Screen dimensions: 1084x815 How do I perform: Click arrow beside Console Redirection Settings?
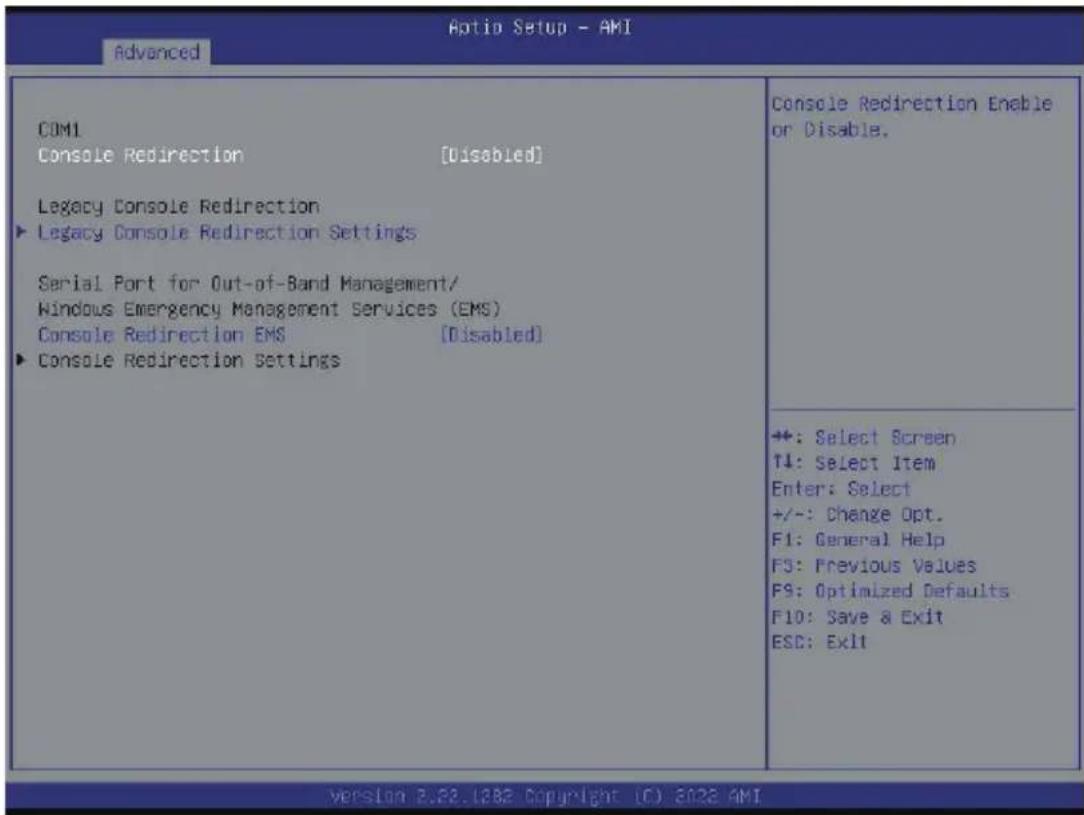click(x=22, y=359)
